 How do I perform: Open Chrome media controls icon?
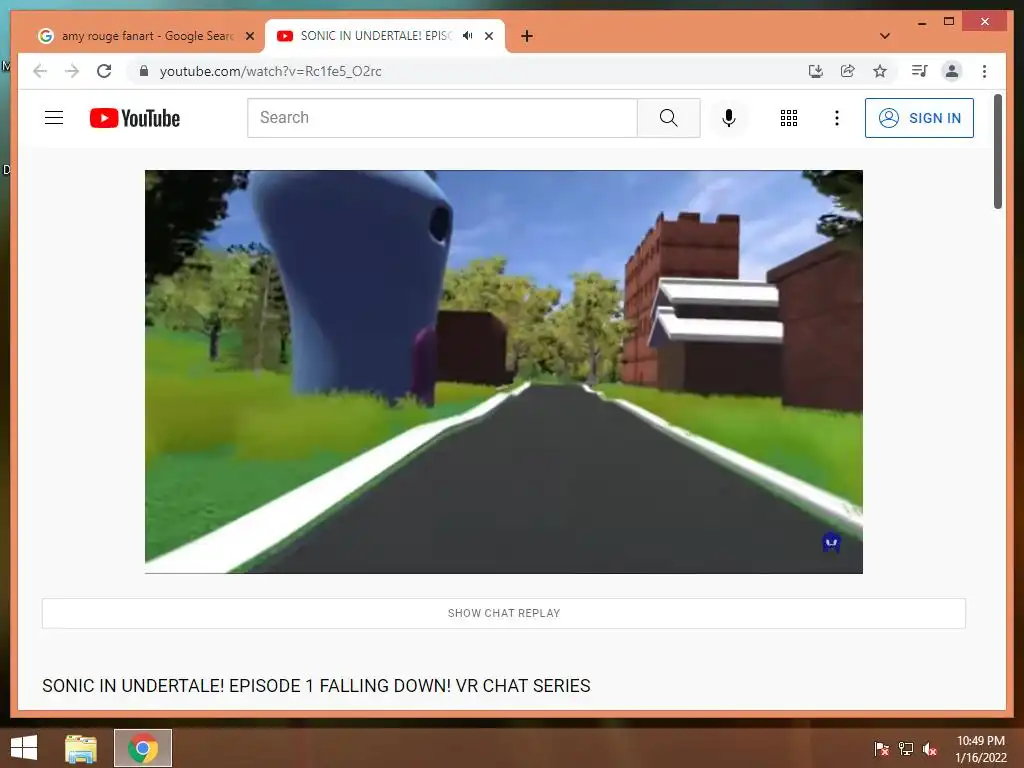920,71
